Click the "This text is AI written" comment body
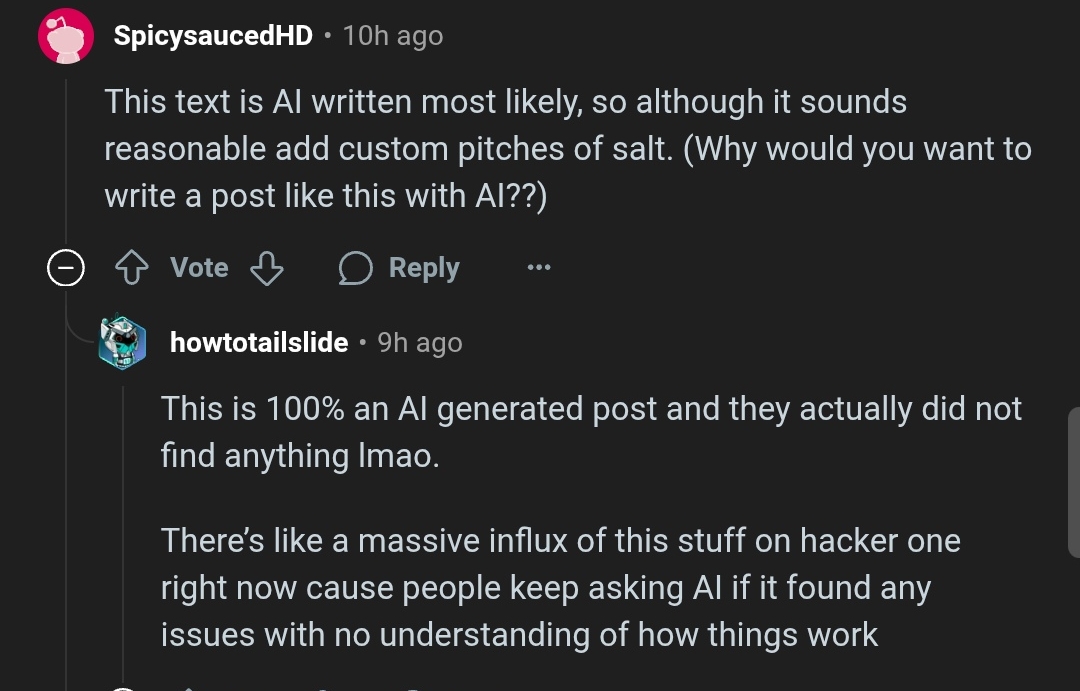This screenshot has height=691, width=1080. pyautogui.click(x=567, y=149)
